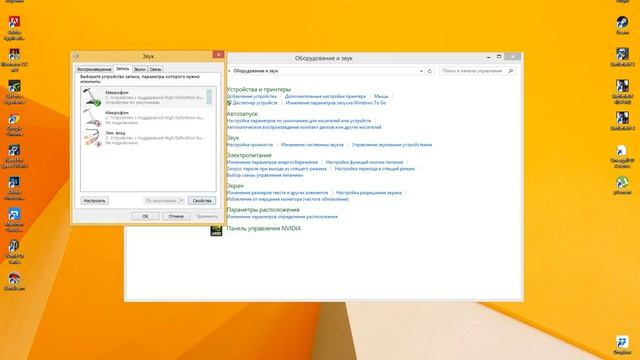Open Настройка разрешения экрана link
640x360 pixels.
pyautogui.click(x=369, y=193)
